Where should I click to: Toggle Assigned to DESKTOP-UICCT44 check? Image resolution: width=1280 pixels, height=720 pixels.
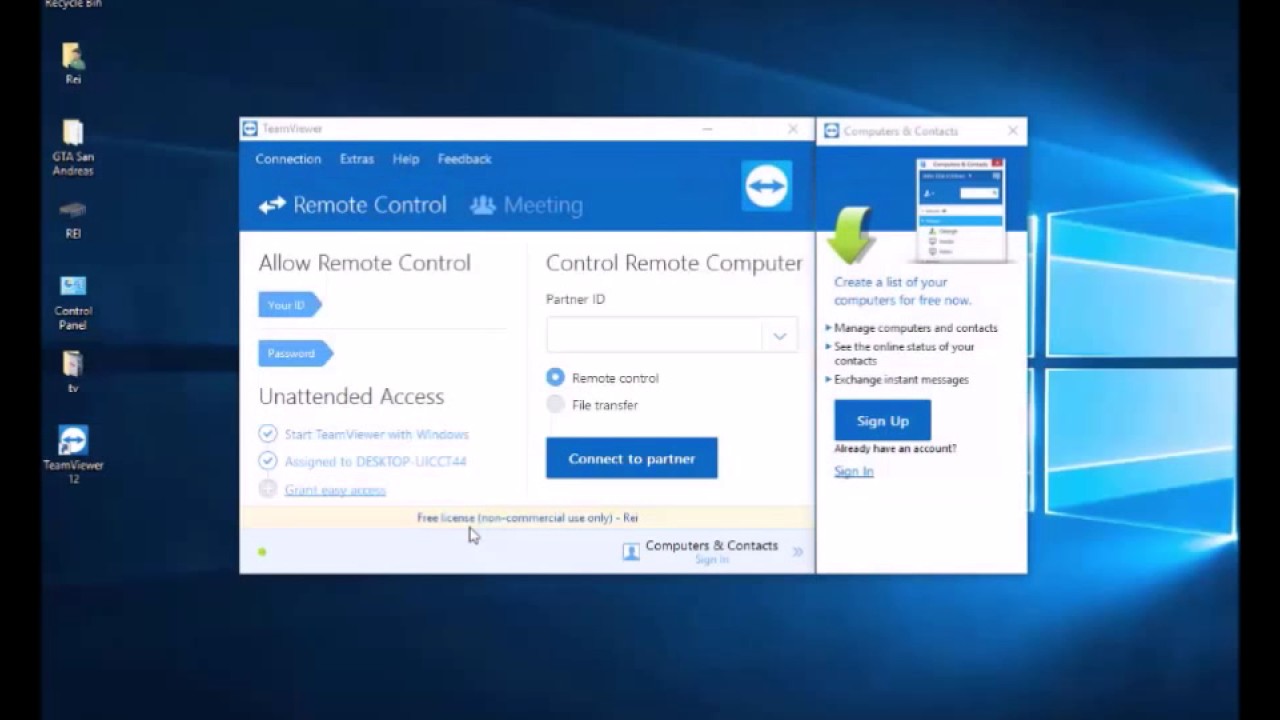(267, 461)
